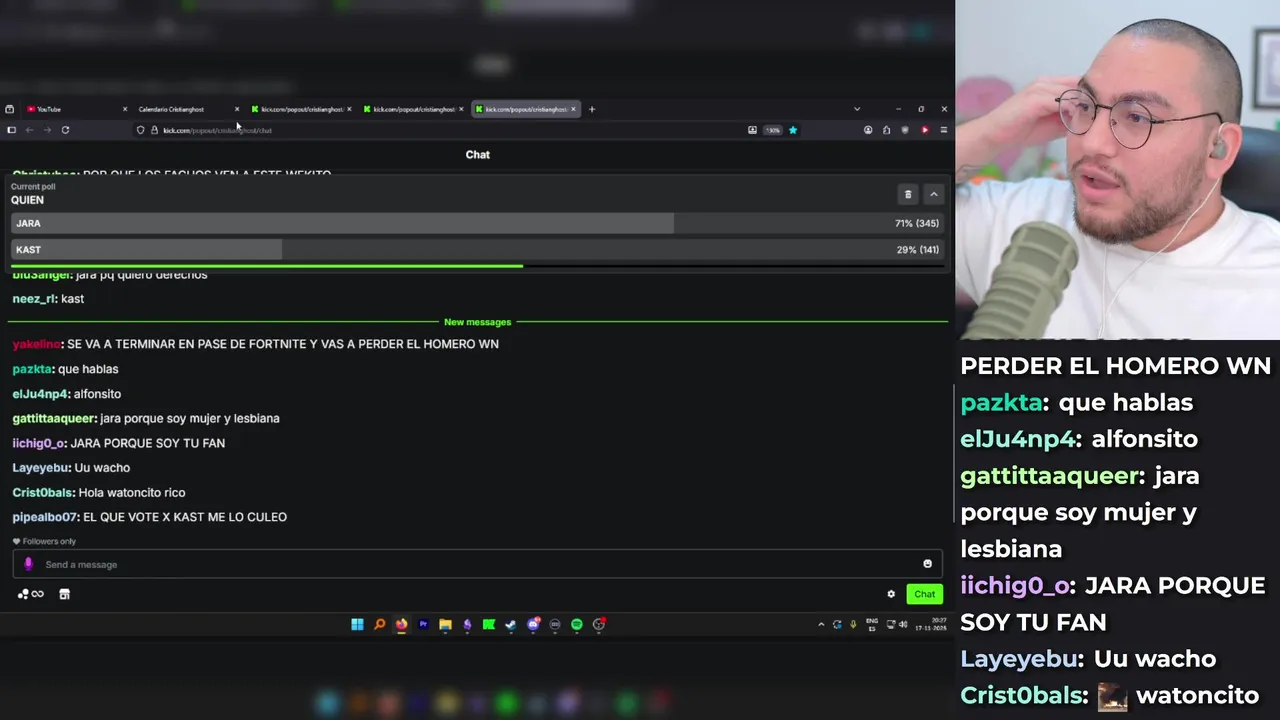Viewport: 1280px width, 720px height.
Task: Open Spotify from the taskbar
Action: (x=577, y=624)
